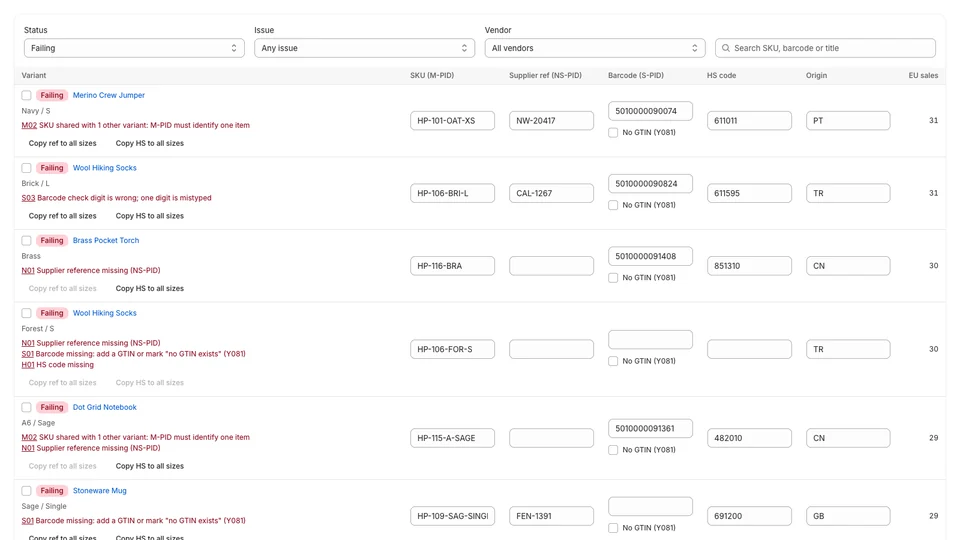Open the Vendor filter dropdown
The width and height of the screenshot is (960, 540).
point(594,48)
